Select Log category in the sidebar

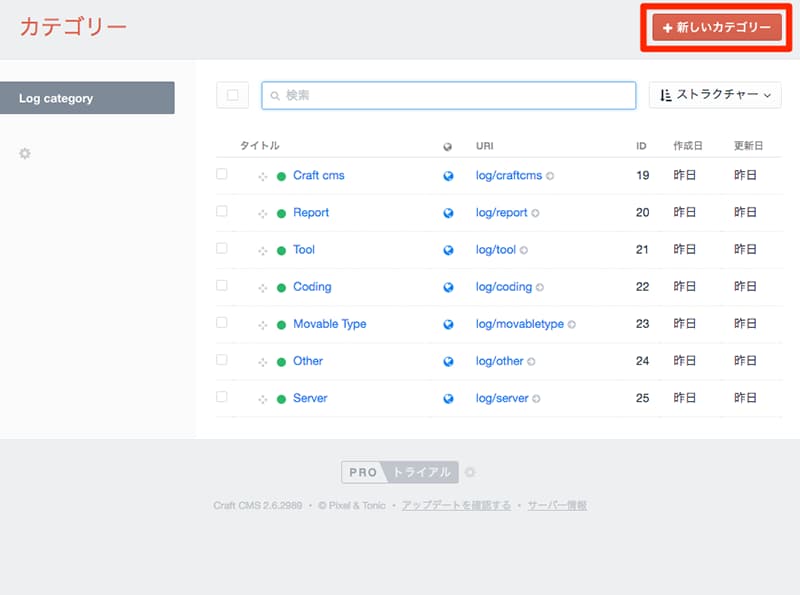tap(87, 98)
